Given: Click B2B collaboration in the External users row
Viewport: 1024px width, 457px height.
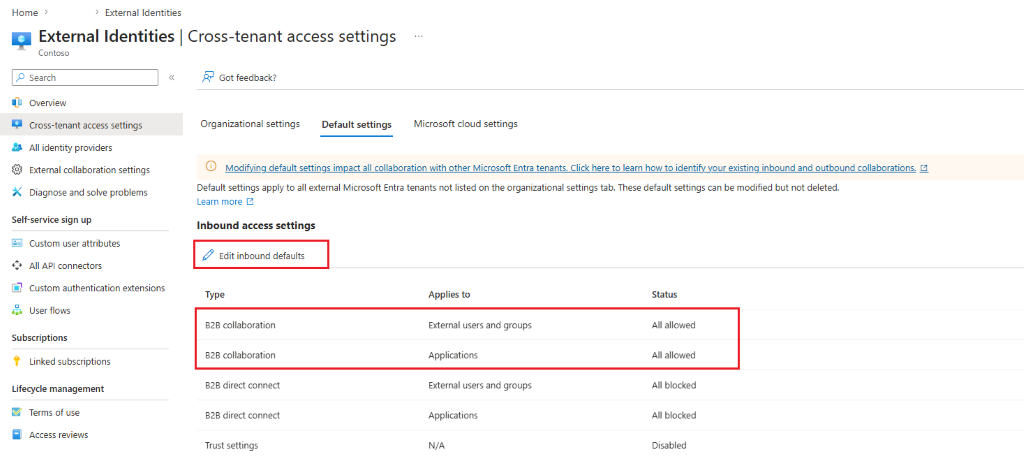Looking at the screenshot, I should point(240,325).
